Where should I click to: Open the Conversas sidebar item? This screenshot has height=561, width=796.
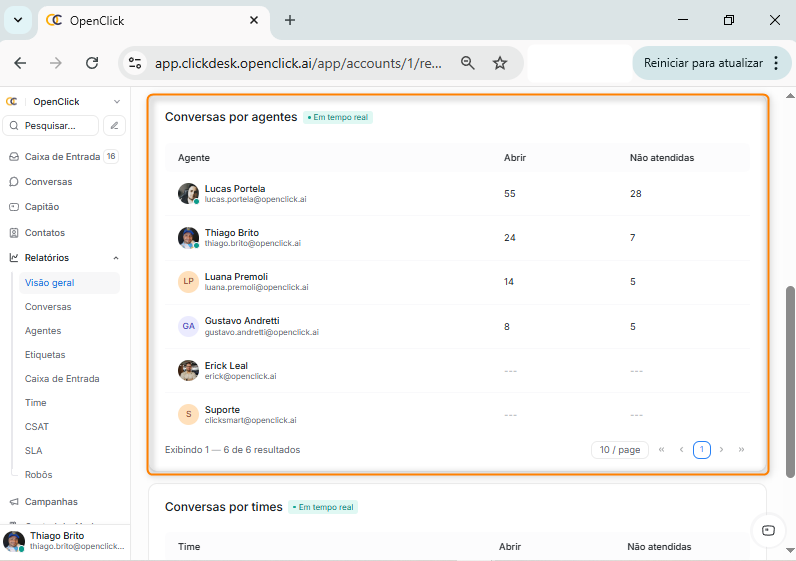[48, 182]
